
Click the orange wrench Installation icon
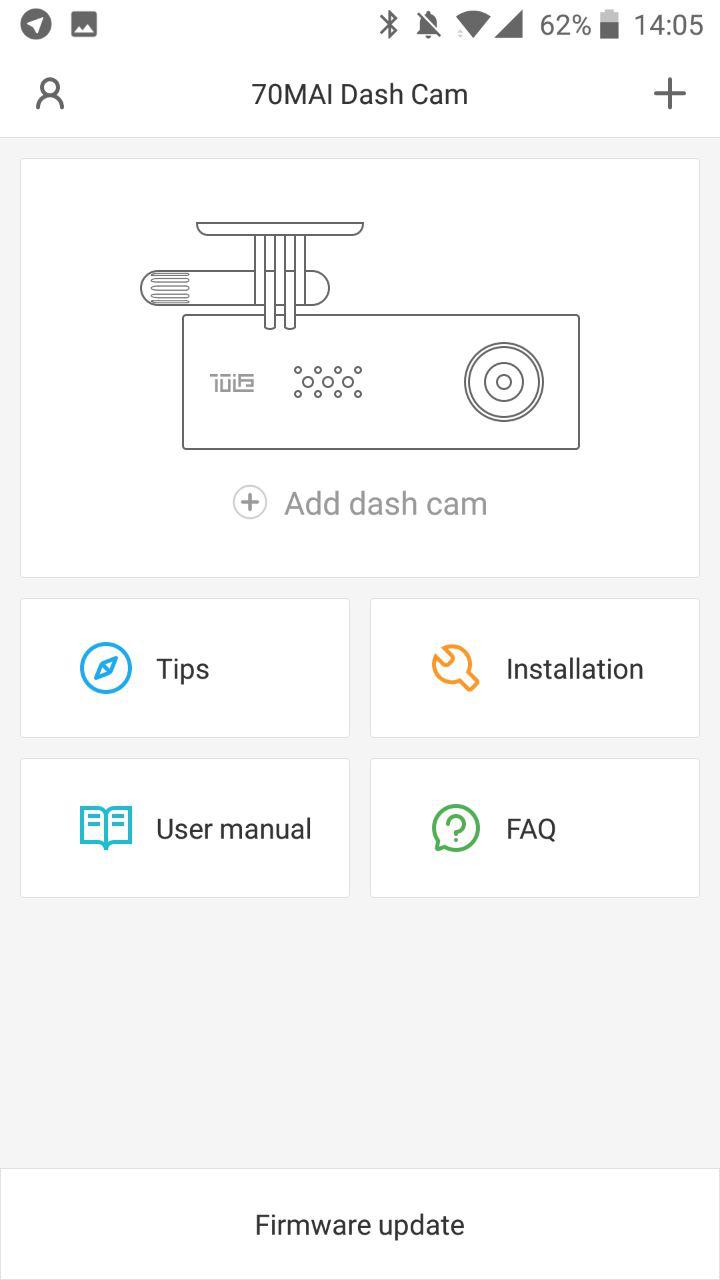pyautogui.click(x=455, y=668)
